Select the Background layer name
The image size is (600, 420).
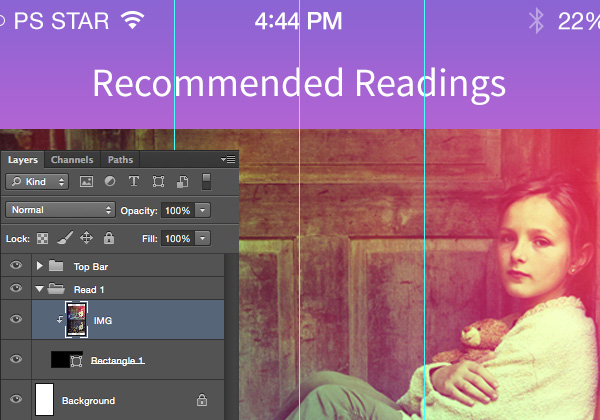[x=88, y=400]
